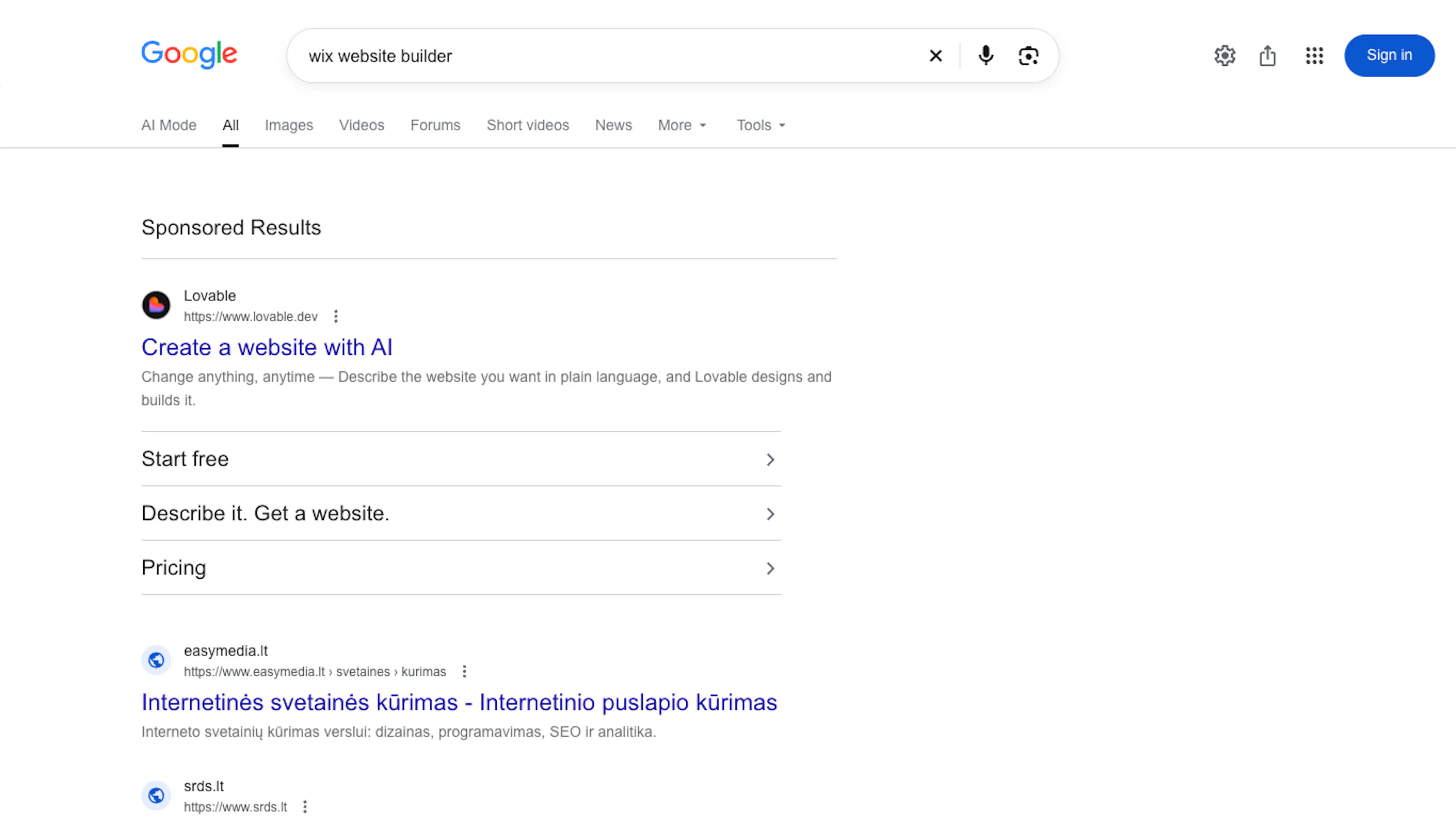The width and height of the screenshot is (1456, 819).
Task: Expand the 'Describe it. Get a website.' chevron
Action: point(770,514)
